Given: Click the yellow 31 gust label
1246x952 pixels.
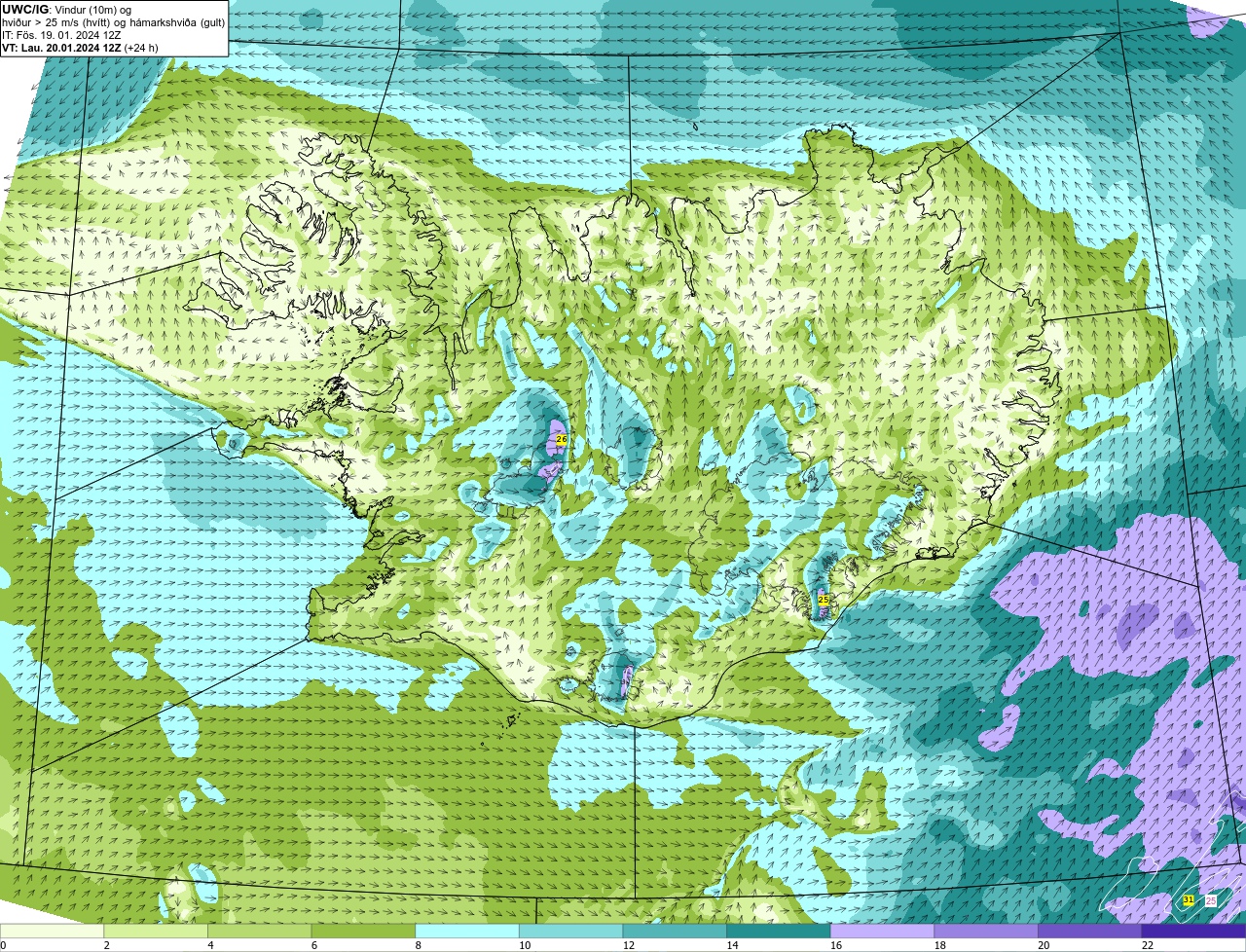Looking at the screenshot, I should pos(1189,900).
